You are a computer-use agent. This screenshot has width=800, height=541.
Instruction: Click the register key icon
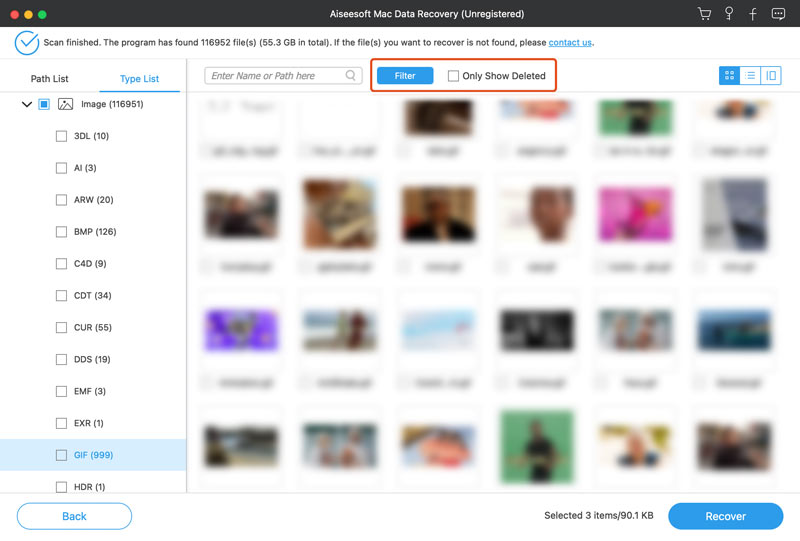(x=731, y=14)
